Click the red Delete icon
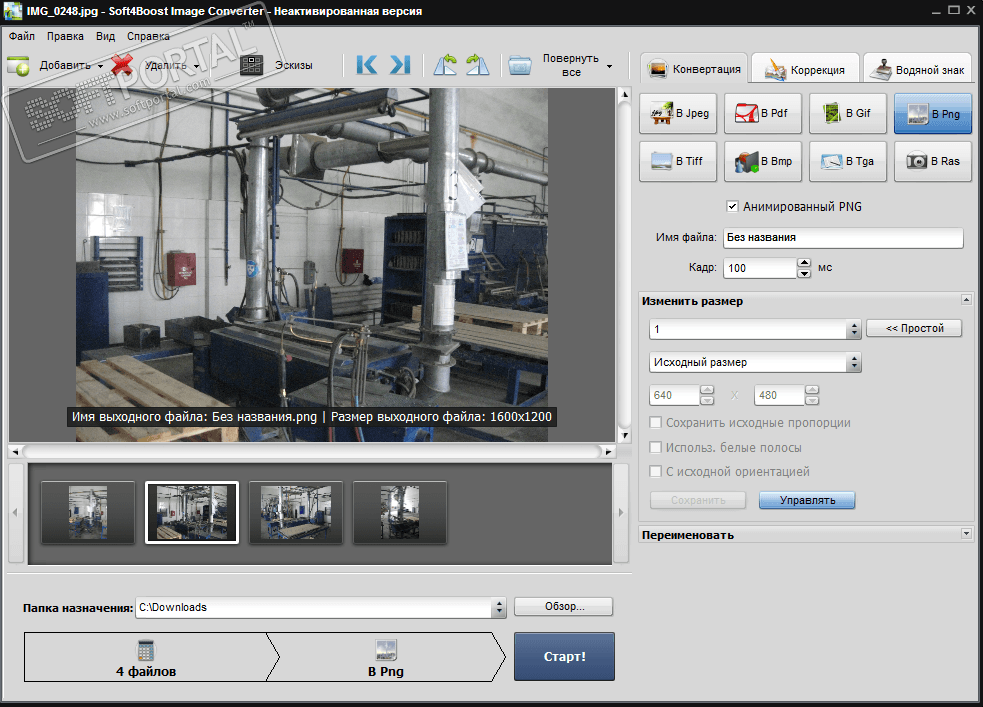983x707 pixels. 123,65
